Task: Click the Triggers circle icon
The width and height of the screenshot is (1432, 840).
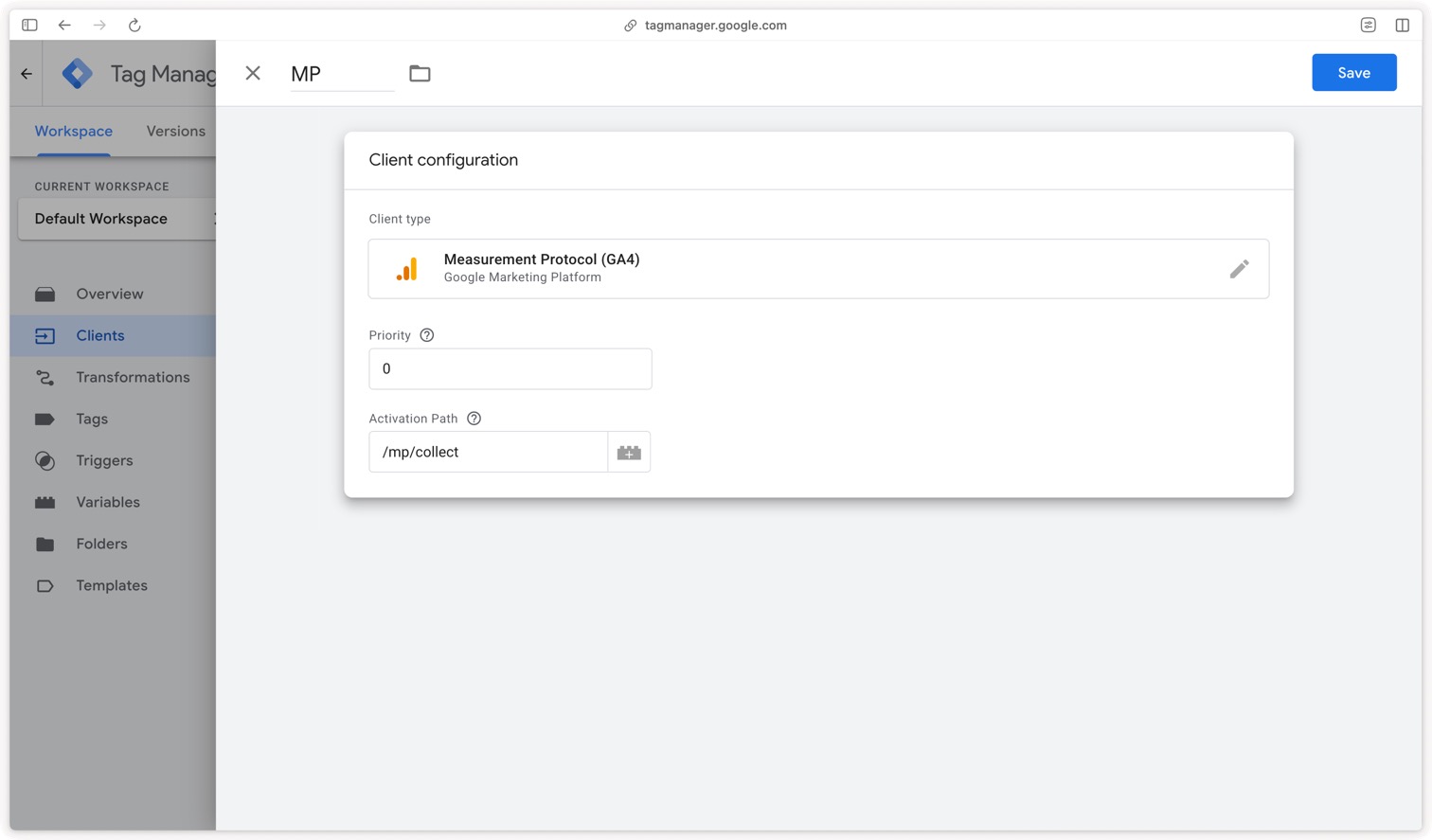Action: 45,460
